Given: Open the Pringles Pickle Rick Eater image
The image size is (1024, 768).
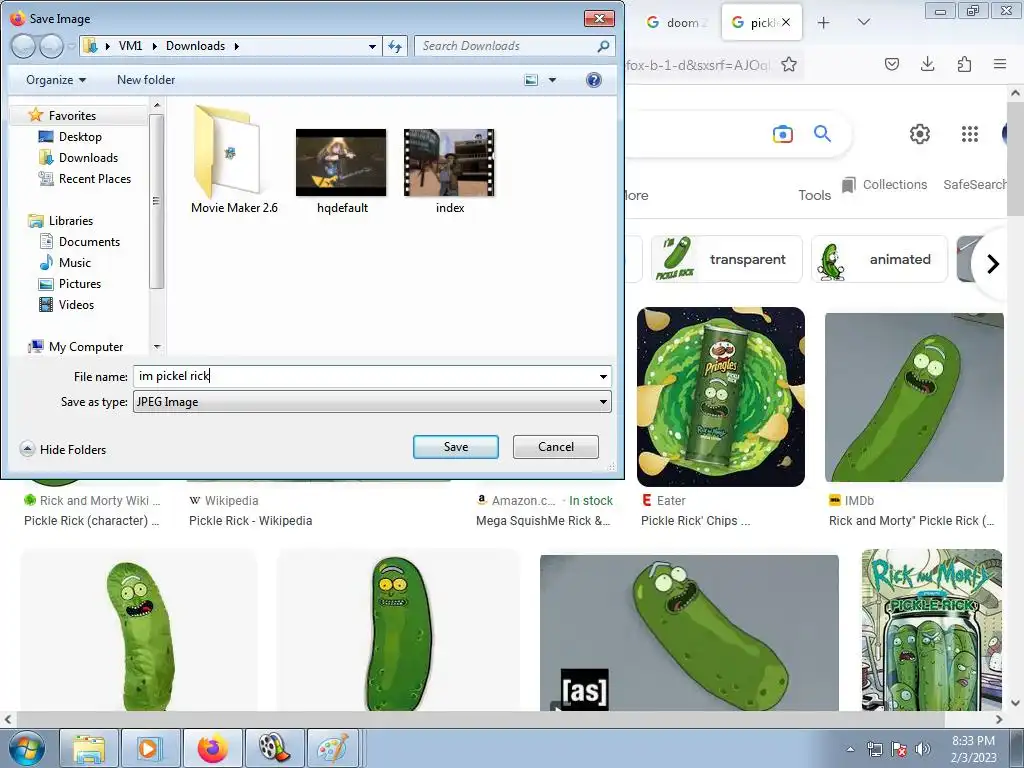Looking at the screenshot, I should point(721,397).
